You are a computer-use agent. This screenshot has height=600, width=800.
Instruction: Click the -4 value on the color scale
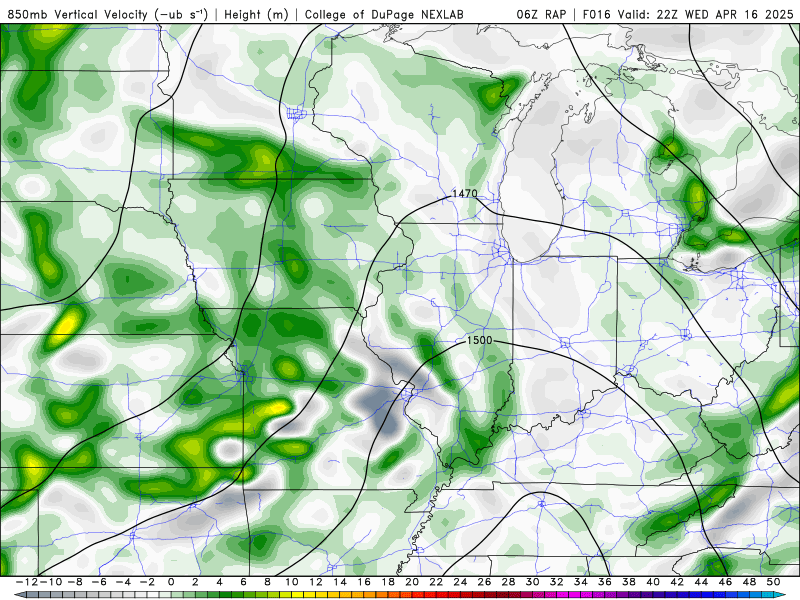click(123, 582)
